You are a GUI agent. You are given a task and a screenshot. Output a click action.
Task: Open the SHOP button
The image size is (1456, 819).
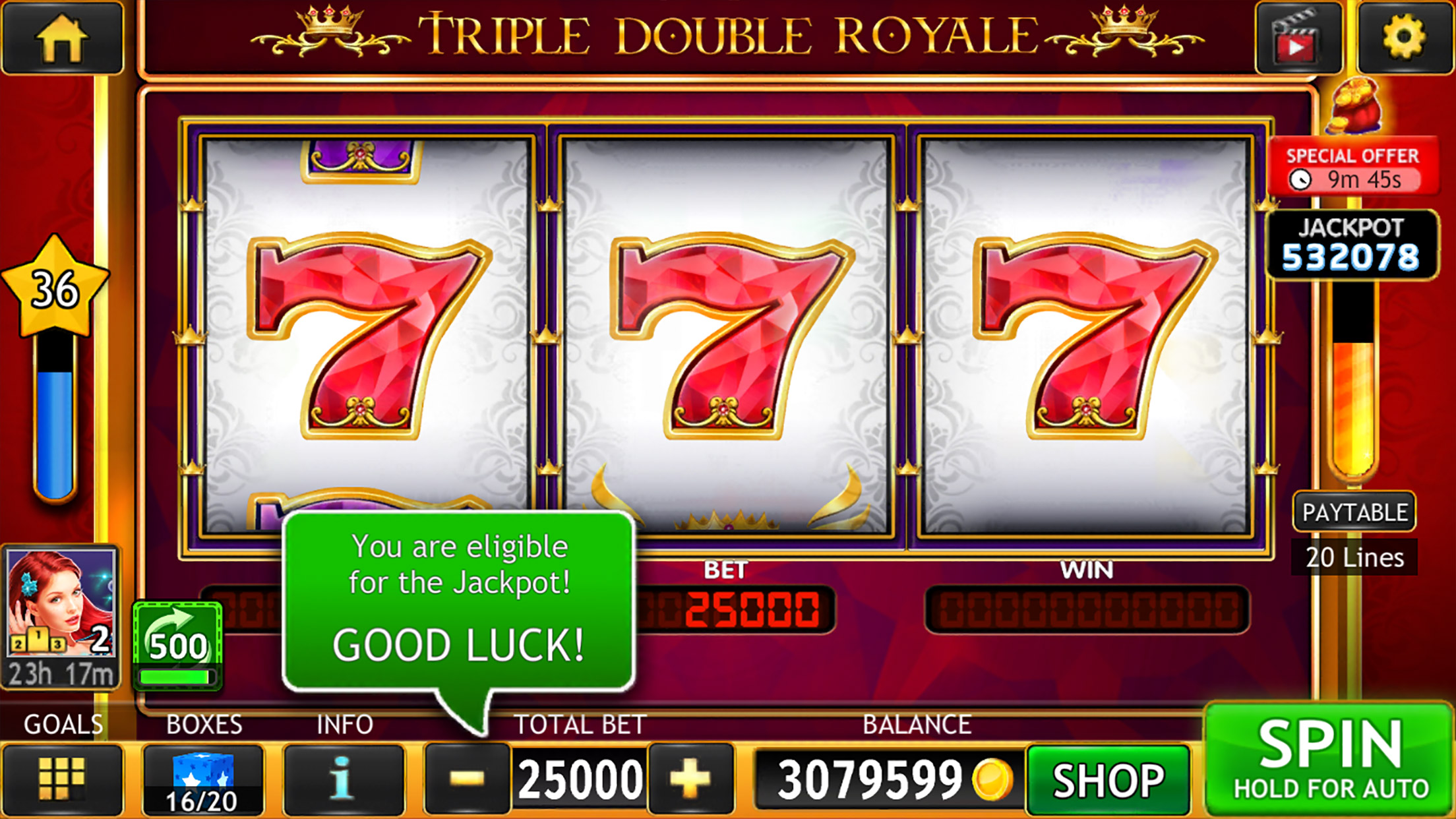(1108, 781)
